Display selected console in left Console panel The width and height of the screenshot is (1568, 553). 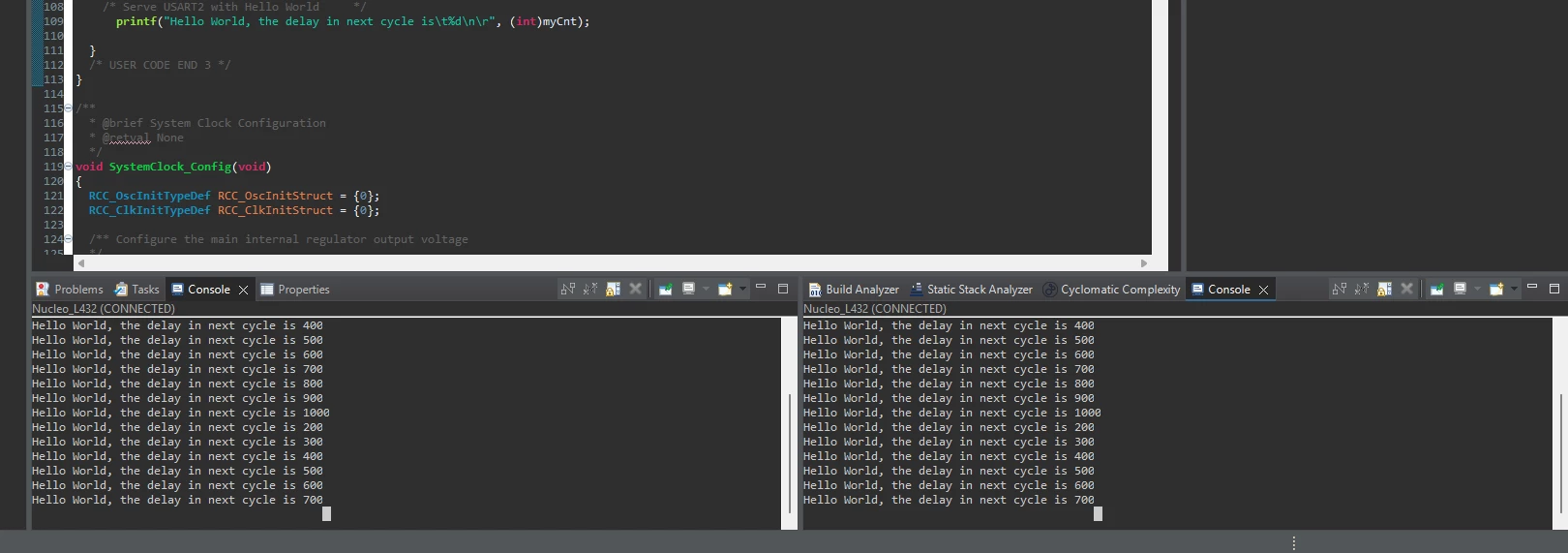[688, 289]
